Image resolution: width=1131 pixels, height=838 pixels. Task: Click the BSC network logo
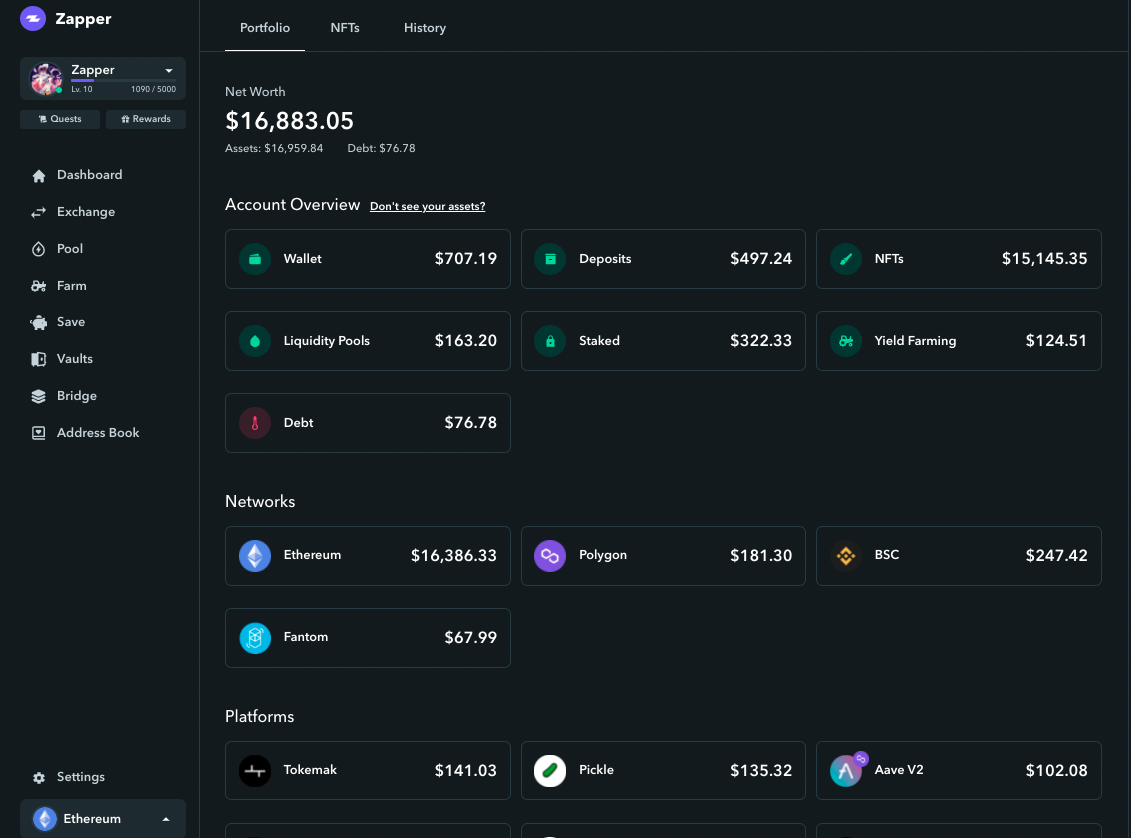845,556
